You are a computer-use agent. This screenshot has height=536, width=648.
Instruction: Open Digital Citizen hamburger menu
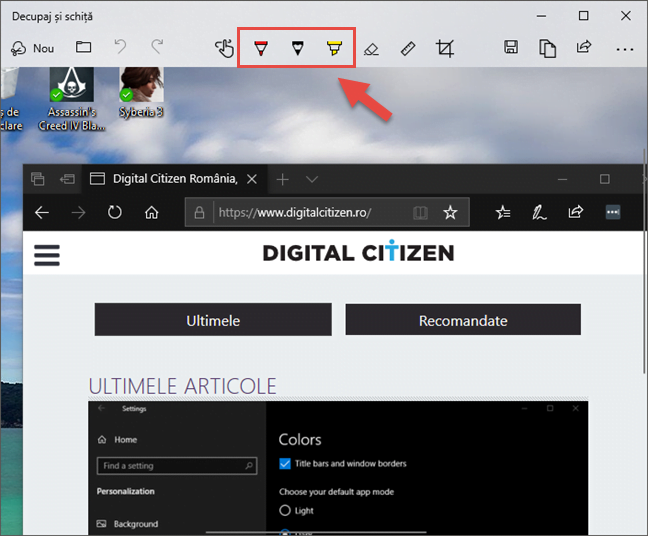[47, 255]
